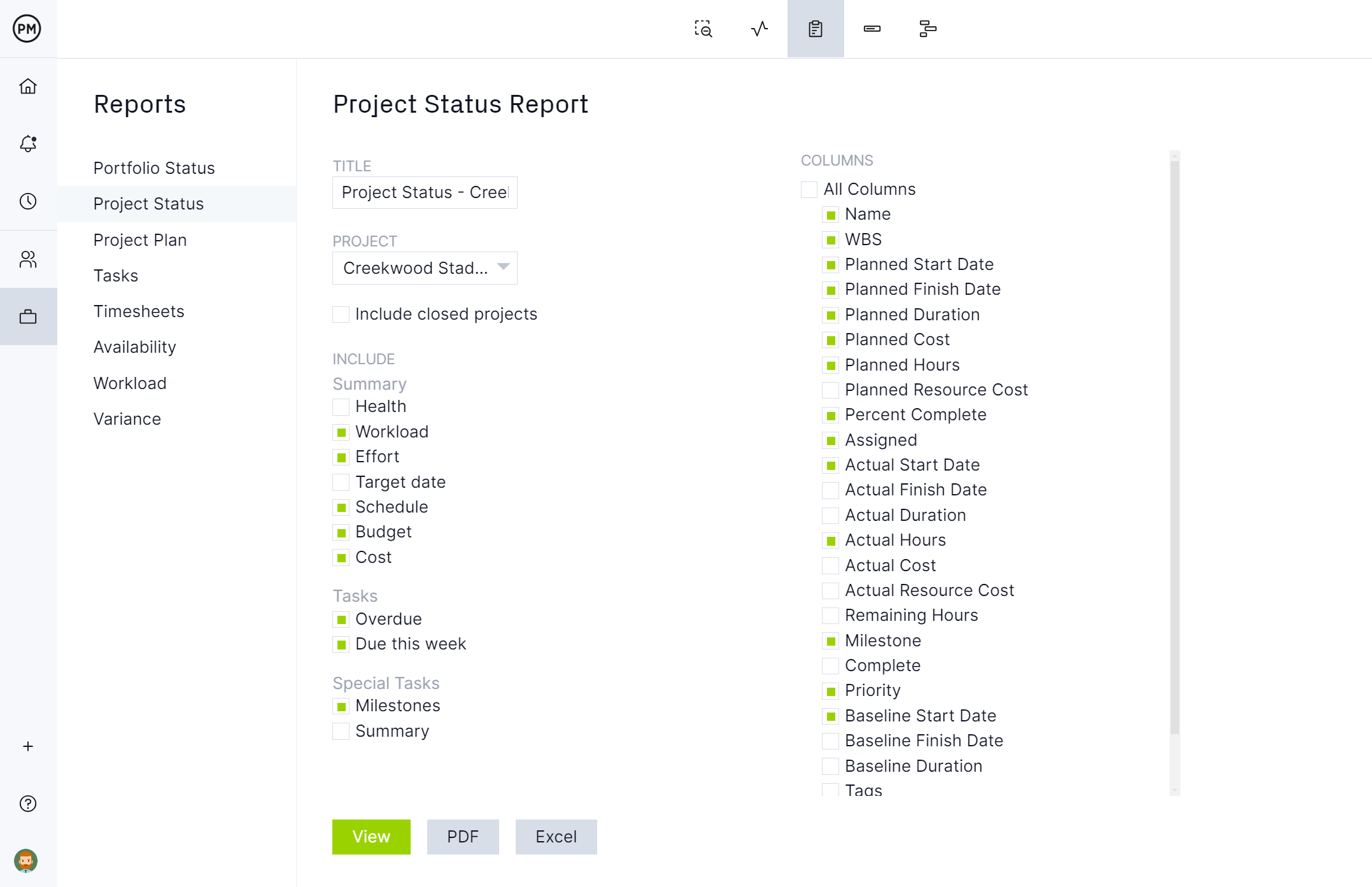The image size is (1372, 887).
Task: Select the team icon in the left sidebar
Action: (x=28, y=259)
